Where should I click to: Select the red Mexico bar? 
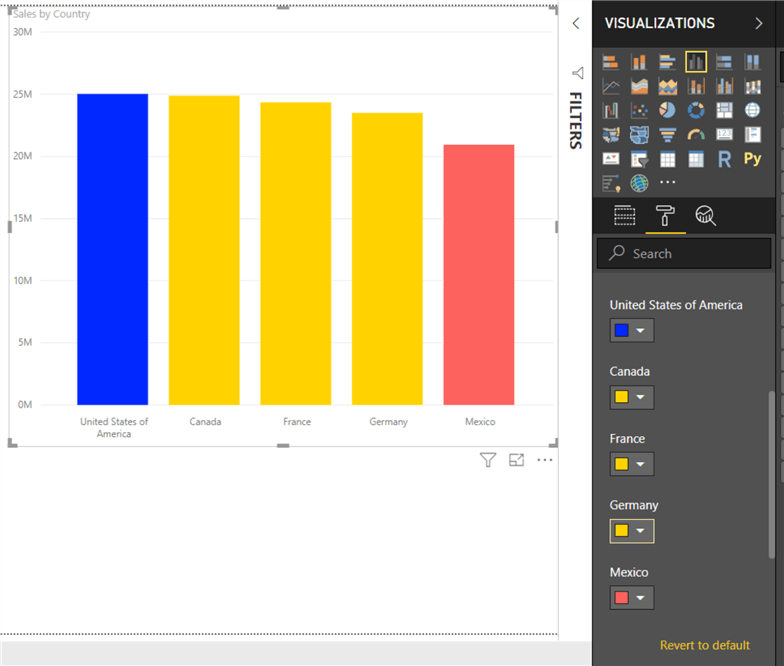point(479,274)
